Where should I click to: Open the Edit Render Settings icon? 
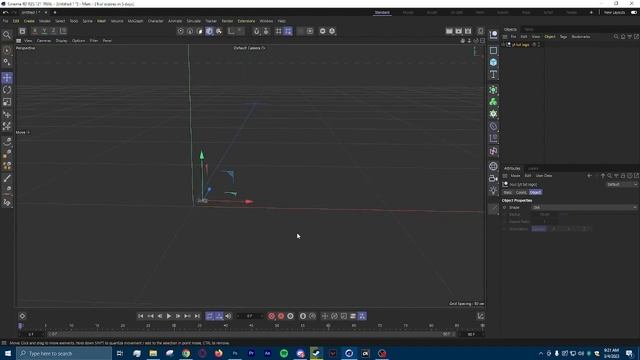(468, 31)
